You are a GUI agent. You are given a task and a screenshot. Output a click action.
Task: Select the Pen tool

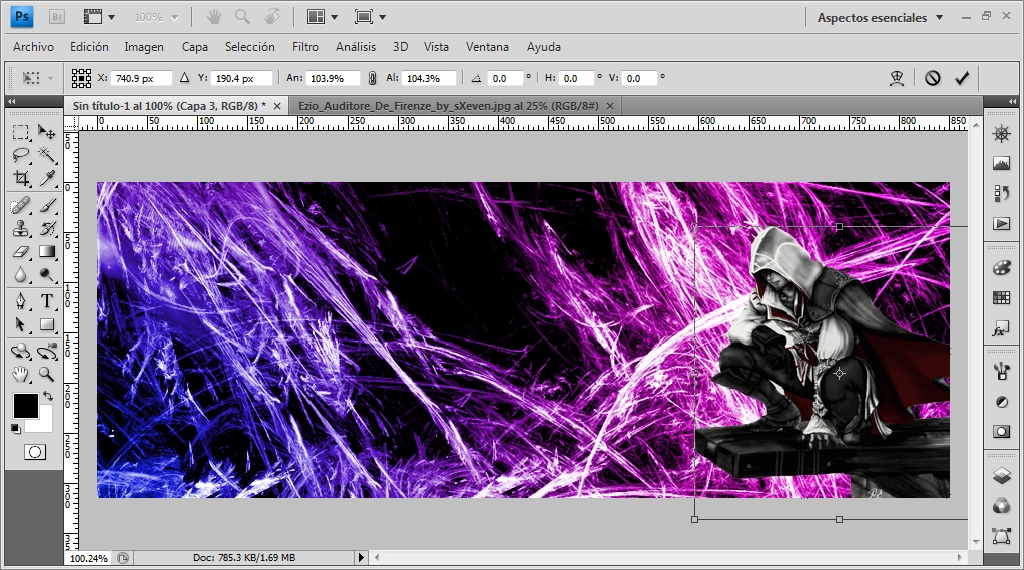point(21,301)
